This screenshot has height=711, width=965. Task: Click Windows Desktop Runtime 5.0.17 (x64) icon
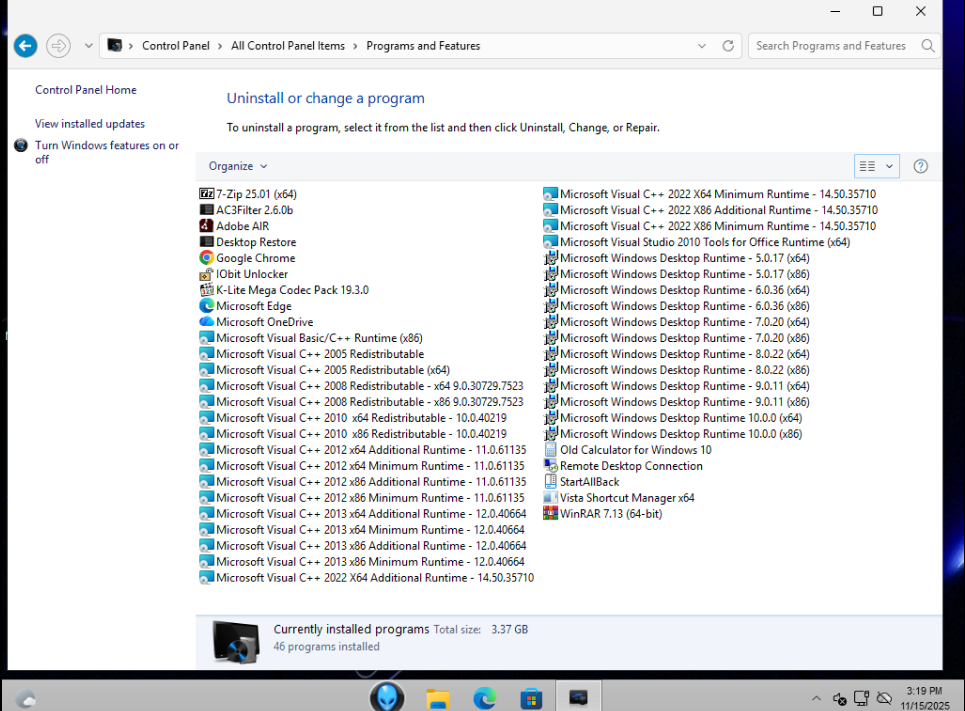[x=550, y=258]
